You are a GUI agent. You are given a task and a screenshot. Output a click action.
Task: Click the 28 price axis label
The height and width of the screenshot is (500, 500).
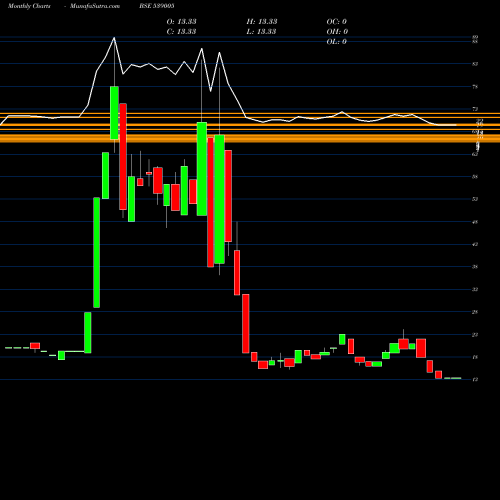[475, 312]
